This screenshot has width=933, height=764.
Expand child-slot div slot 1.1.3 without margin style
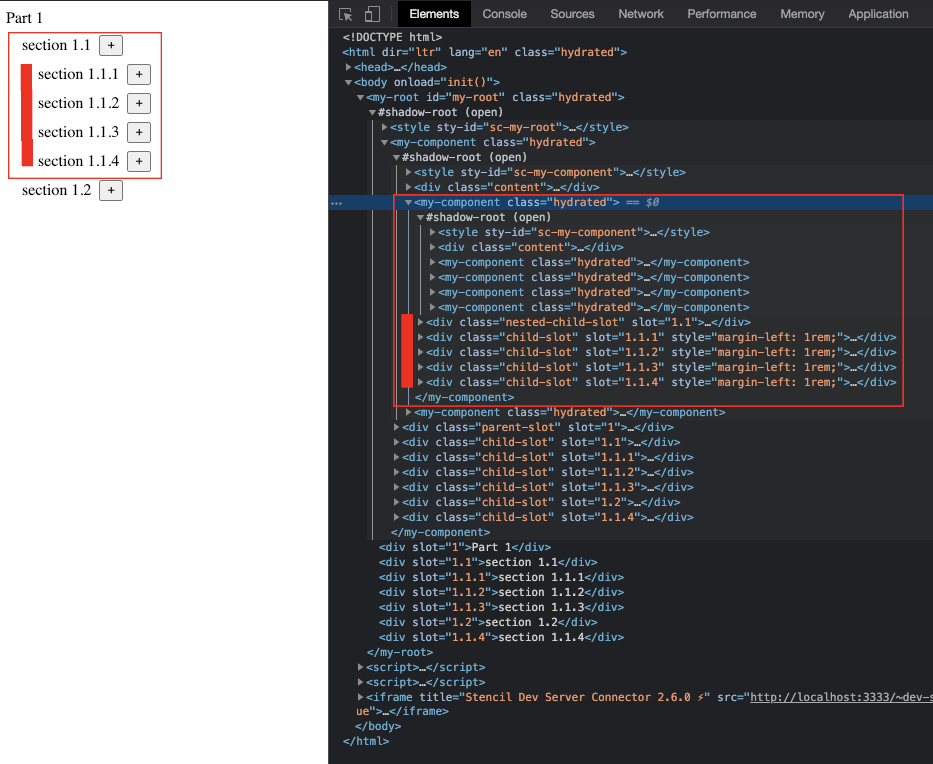(x=396, y=487)
